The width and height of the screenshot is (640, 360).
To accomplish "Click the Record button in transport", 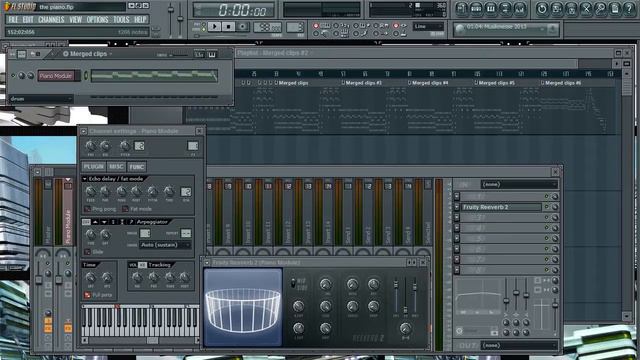I will 243,27.
